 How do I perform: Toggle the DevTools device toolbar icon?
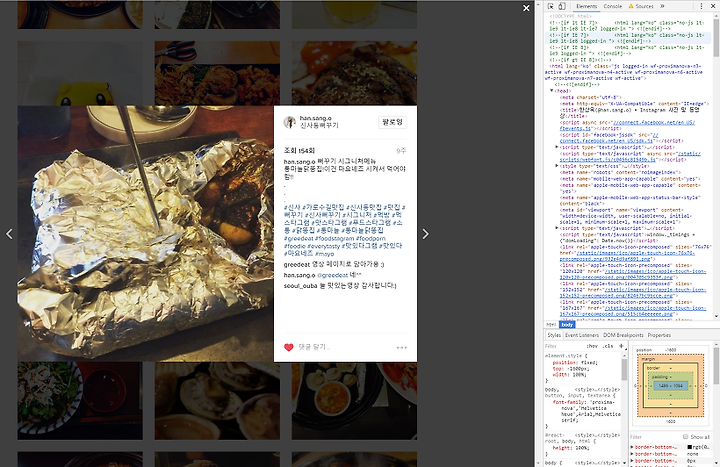point(562,6)
